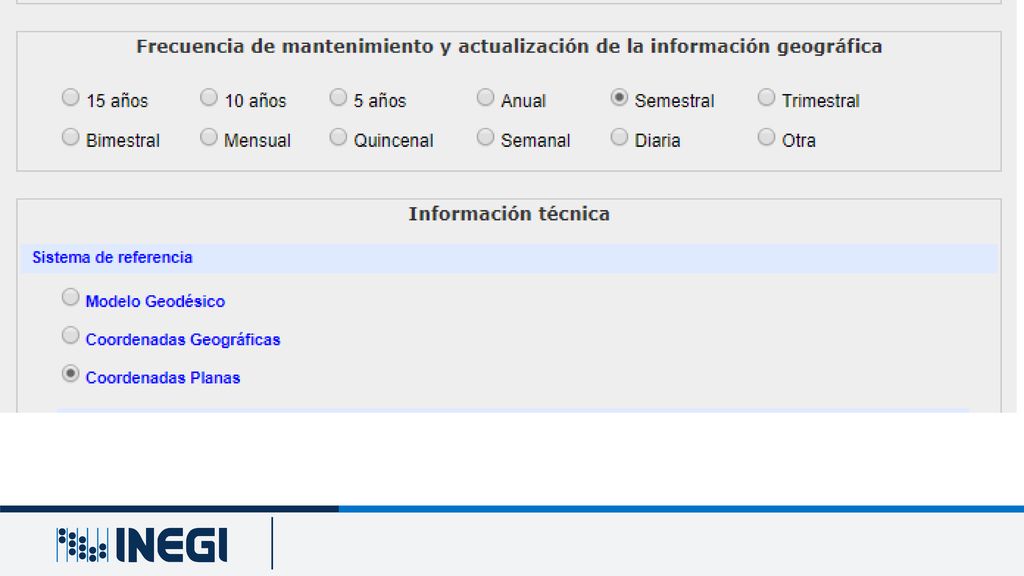The width and height of the screenshot is (1024, 576).
Task: Select Modelo Geodésico reference system
Action: (71, 297)
